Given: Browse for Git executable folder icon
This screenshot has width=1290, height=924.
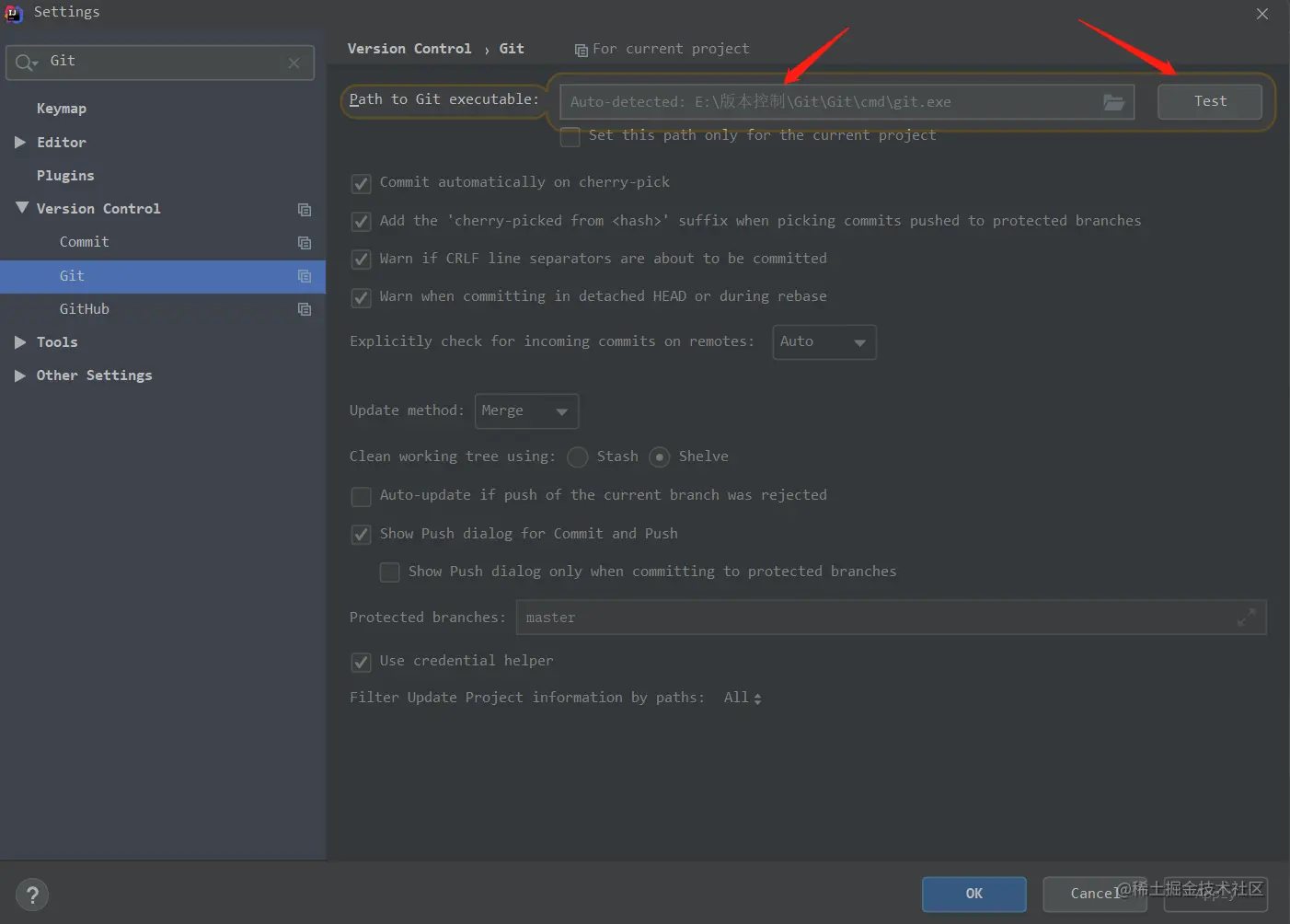Looking at the screenshot, I should (x=1113, y=102).
